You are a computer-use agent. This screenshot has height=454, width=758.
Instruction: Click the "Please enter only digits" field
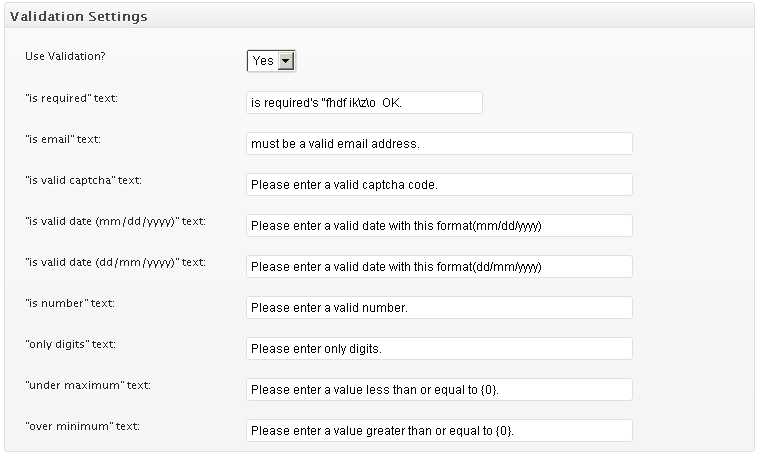[439, 349]
